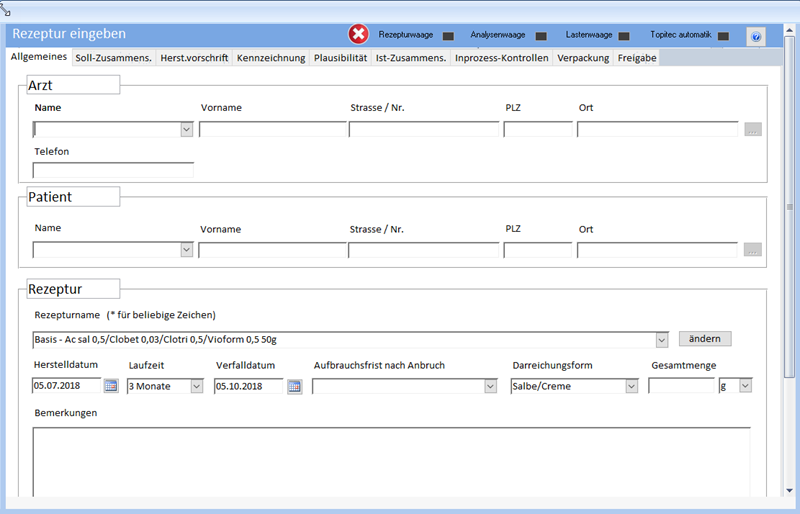
Task: Toggle the Analysenwaage indicator
Action: [541, 36]
